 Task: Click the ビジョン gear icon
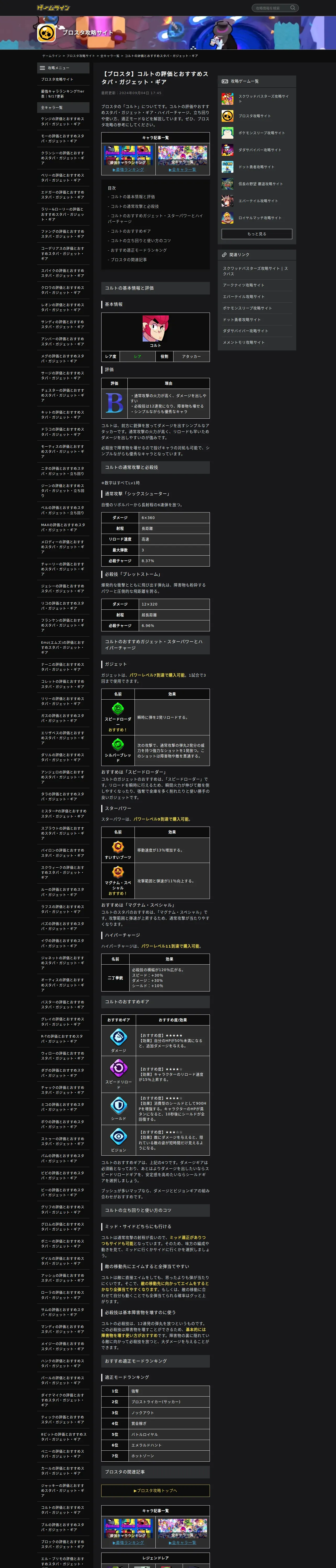point(118,1137)
